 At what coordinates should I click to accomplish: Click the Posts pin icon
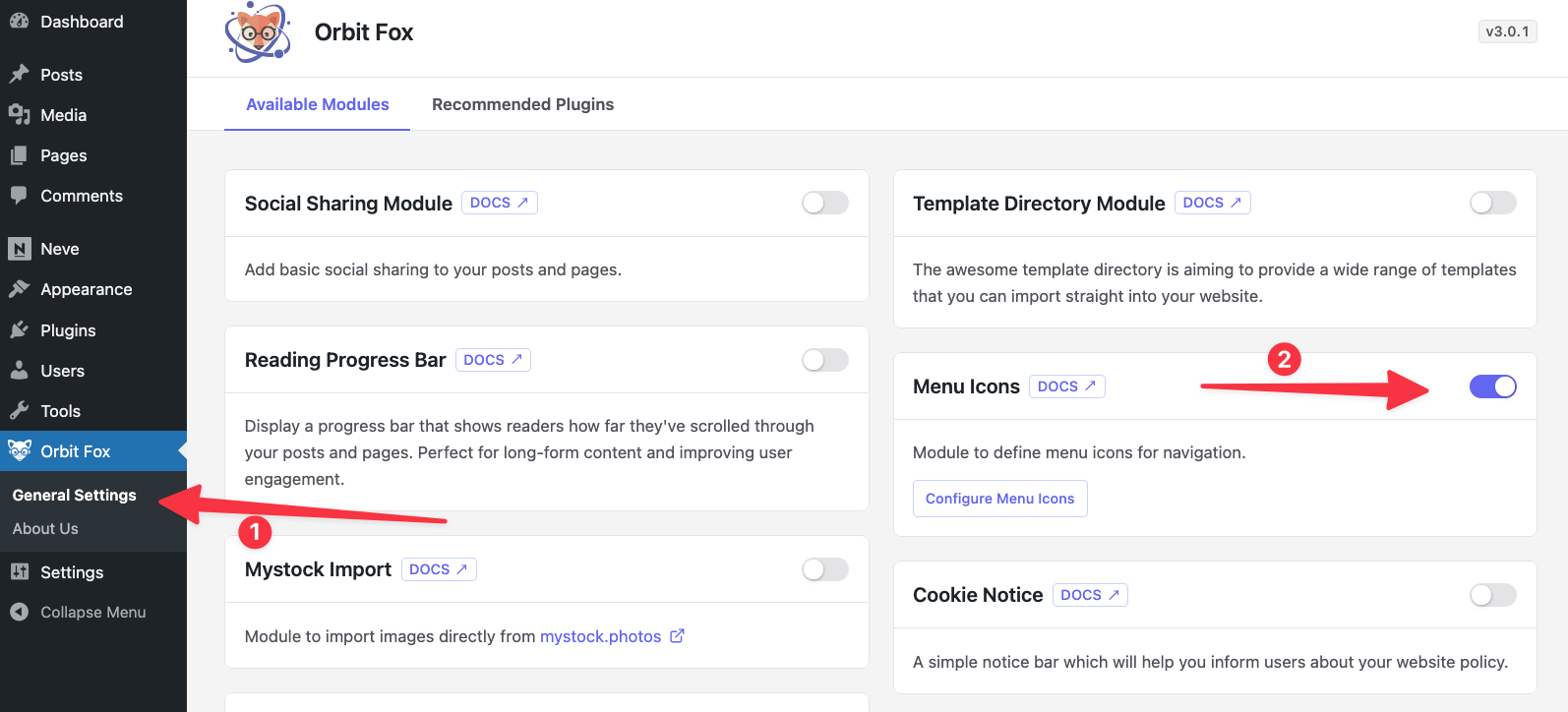[x=19, y=75]
